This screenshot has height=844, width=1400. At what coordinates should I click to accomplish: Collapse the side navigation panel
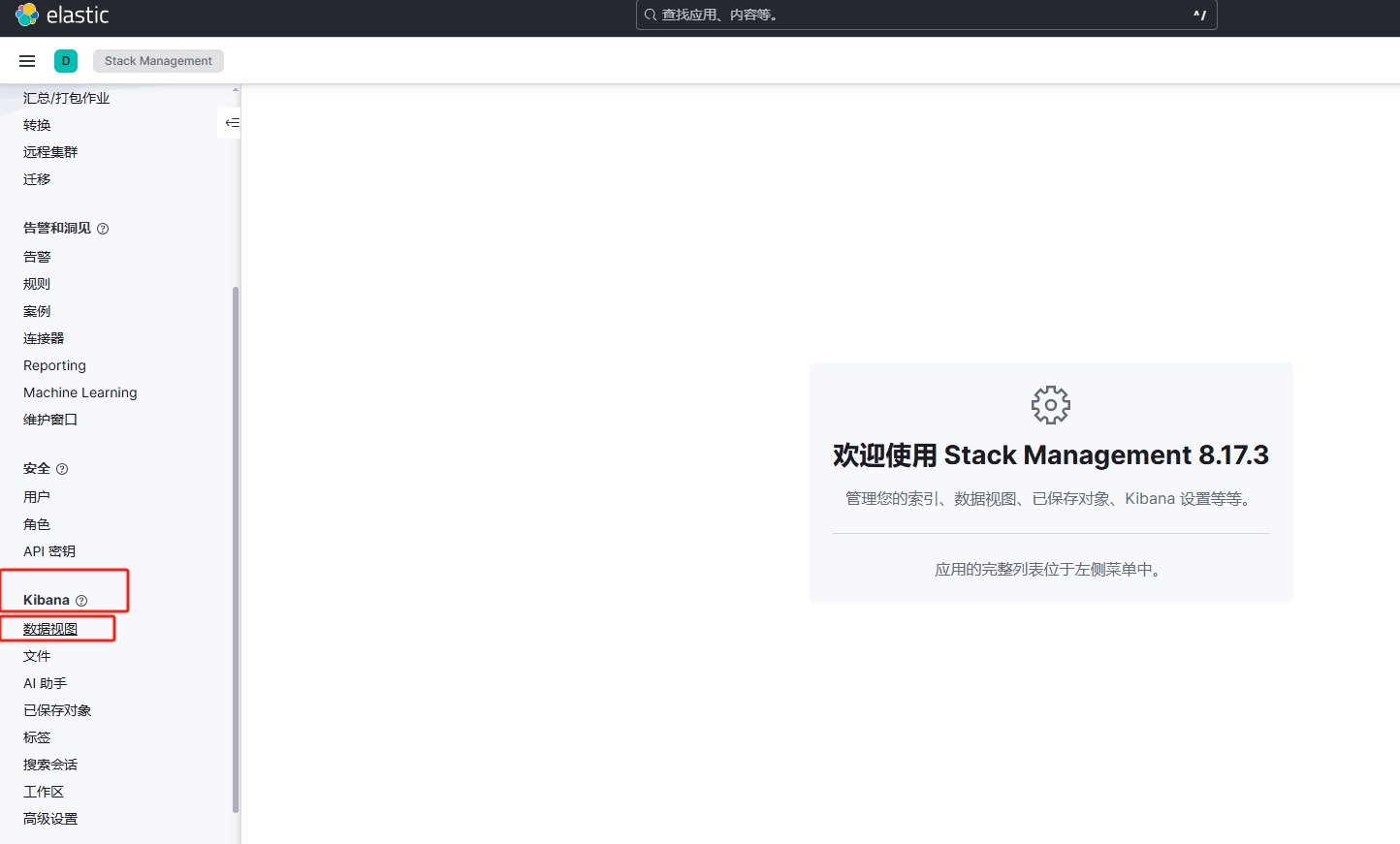coord(232,123)
